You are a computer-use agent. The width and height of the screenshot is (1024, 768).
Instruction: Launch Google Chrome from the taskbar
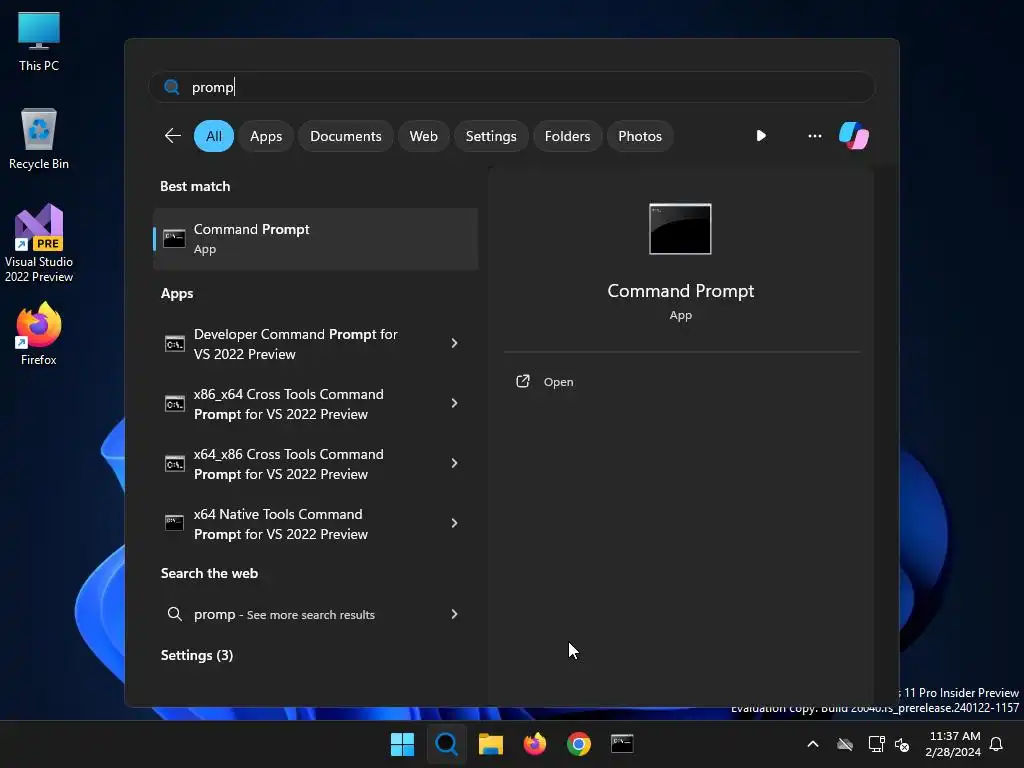[579, 744]
